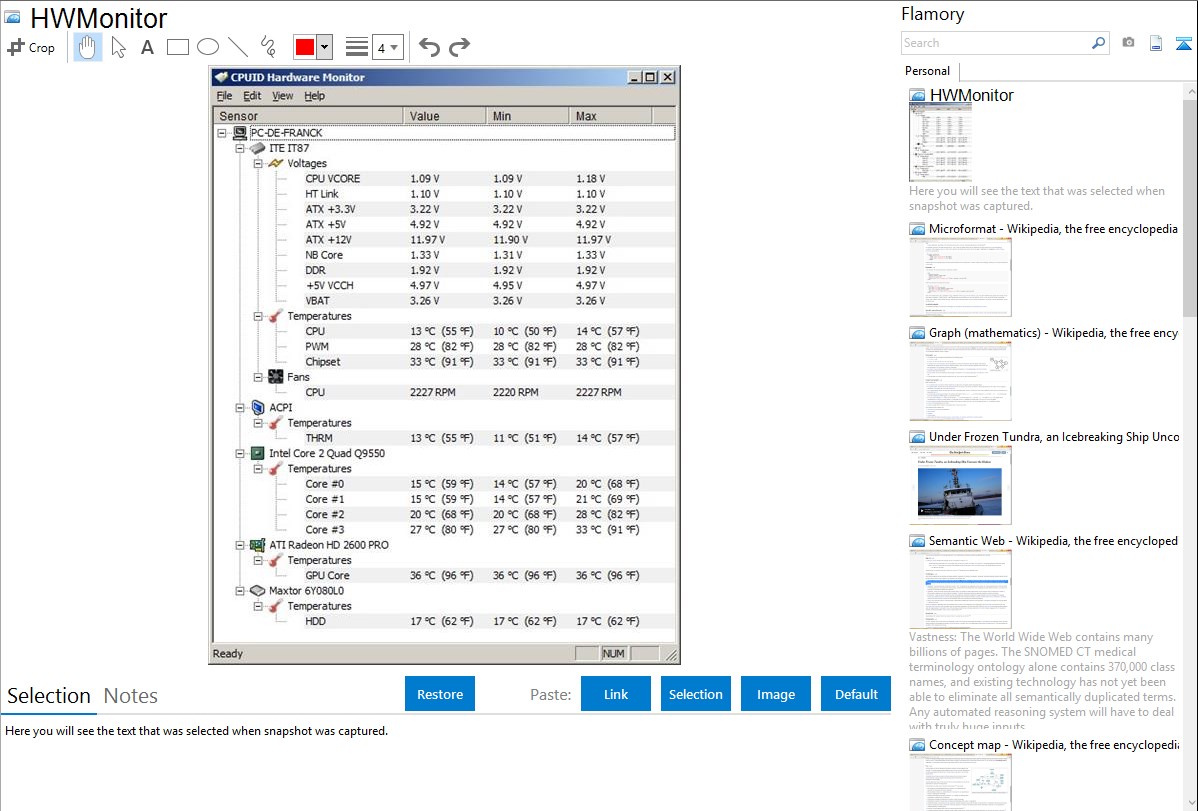Click the Default paste button
The image size is (1198, 811).
[856, 694]
